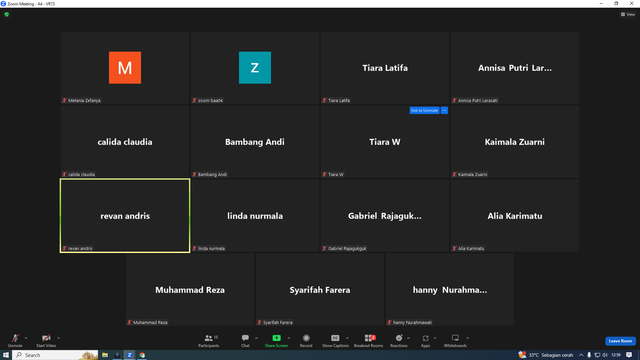Viewport: 640px width, 360px height.
Task: Open Breakout Rooms
Action: point(369,340)
